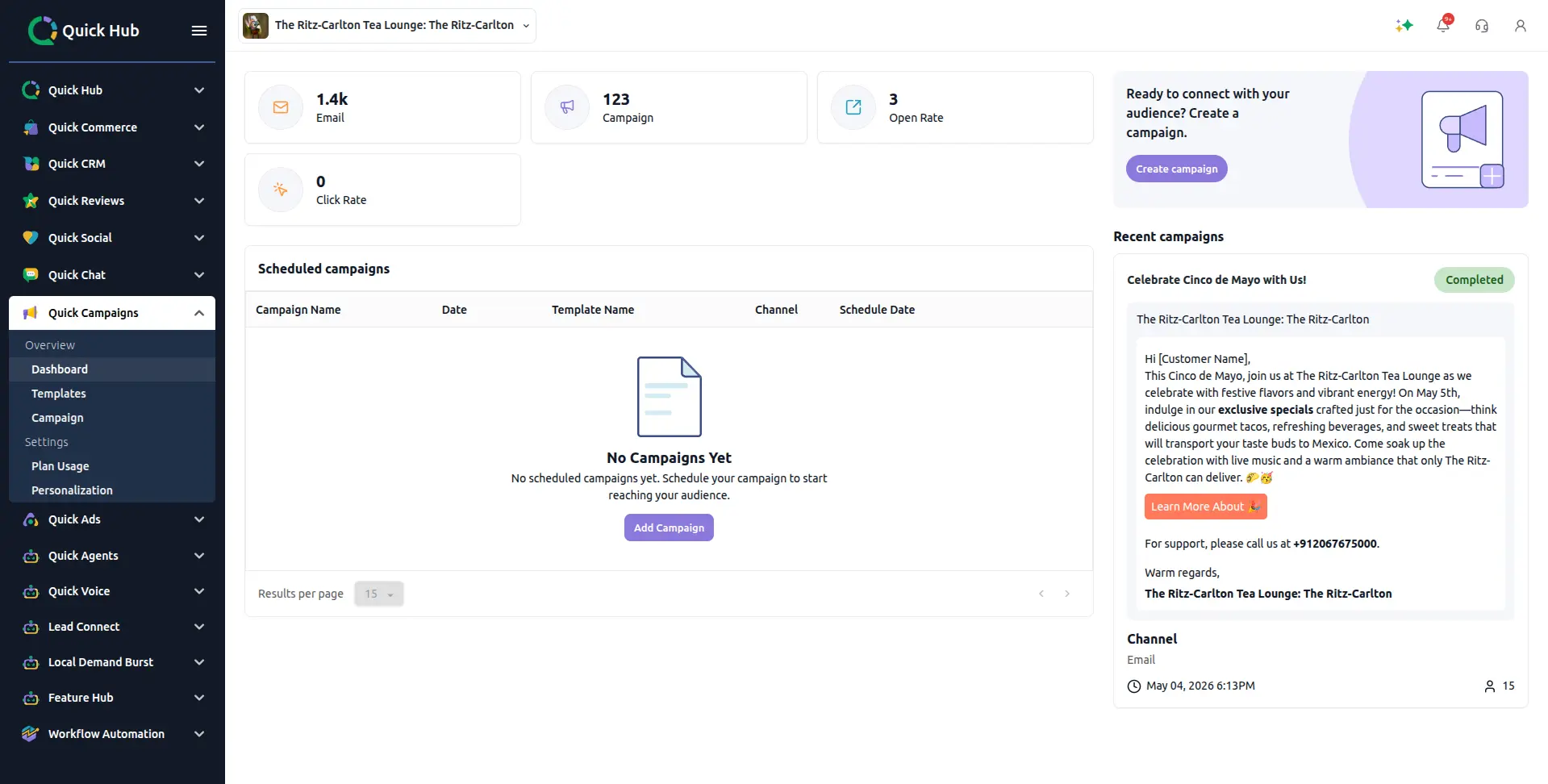Viewport: 1548px width, 784px height.
Task: Click the Quick Hub sidebar icon
Action: [x=31, y=90]
